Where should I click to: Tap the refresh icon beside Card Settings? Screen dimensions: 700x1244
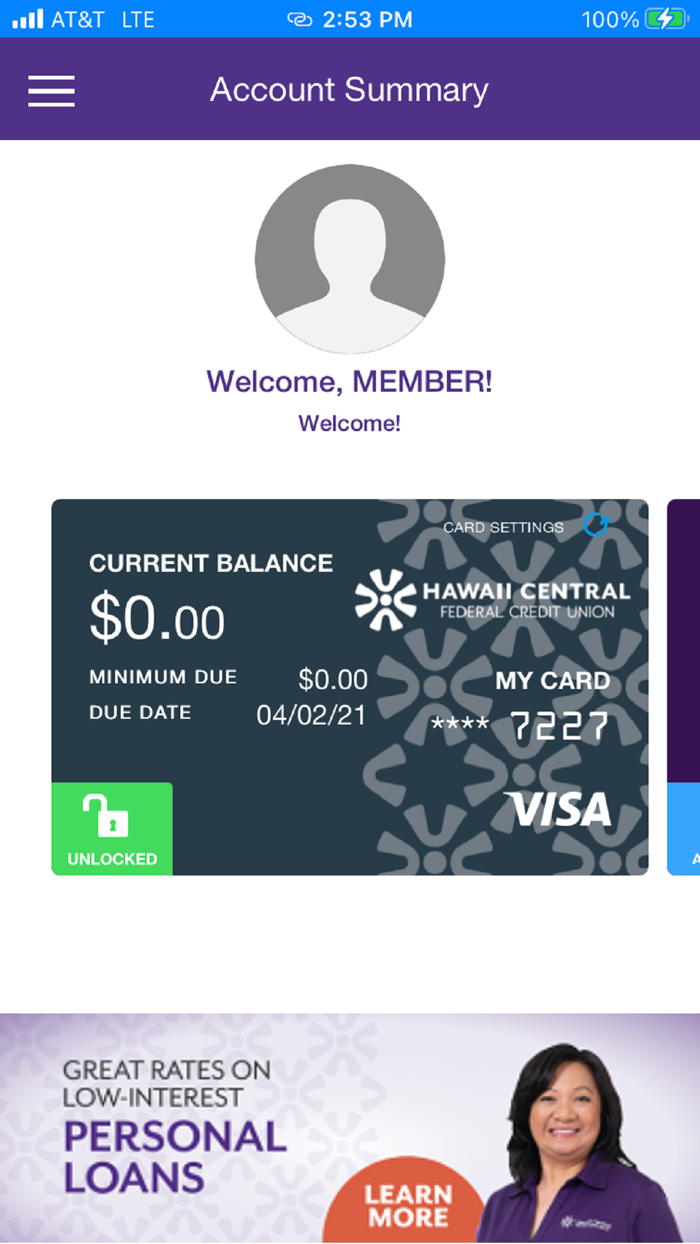597,523
